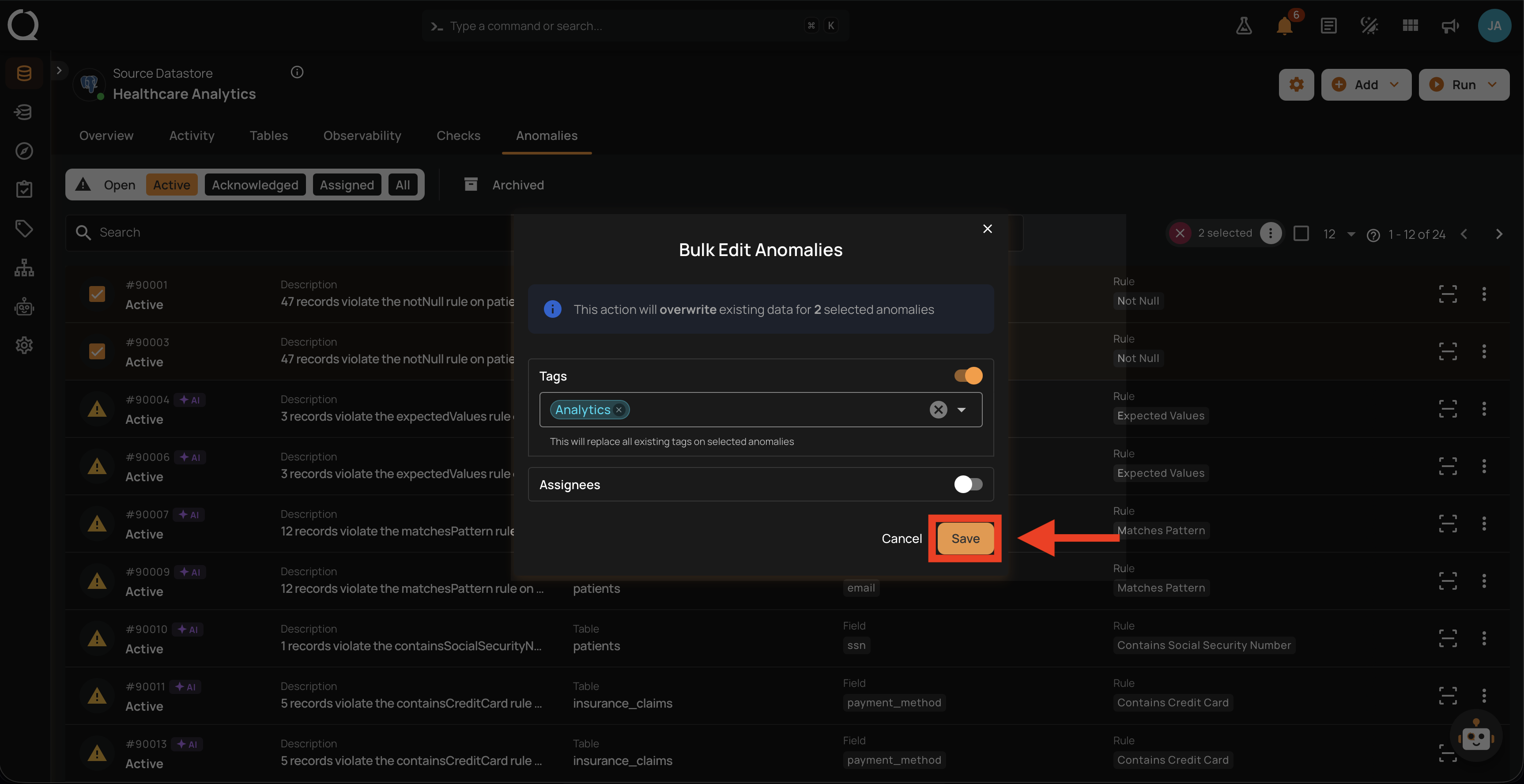Viewport: 1524px width, 784px height.
Task: Open three-dot menu for anomaly #90004
Action: point(1484,409)
